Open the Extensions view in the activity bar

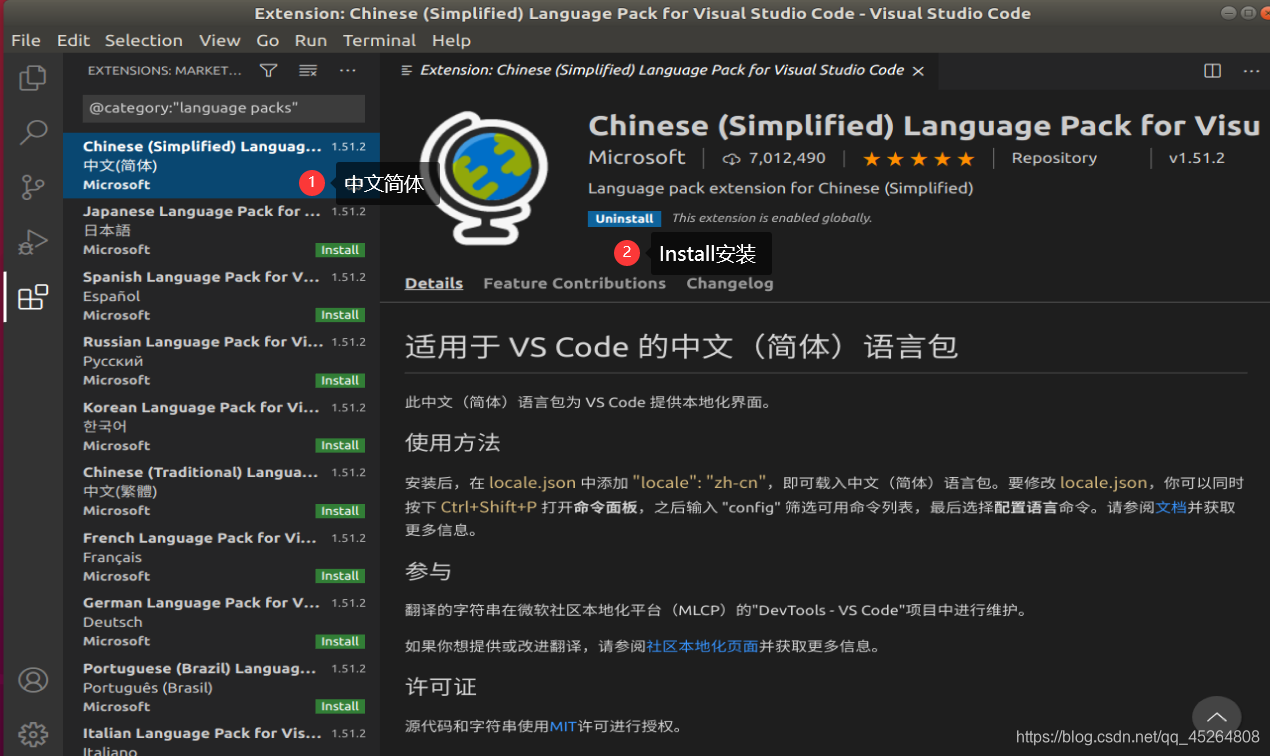point(33,297)
